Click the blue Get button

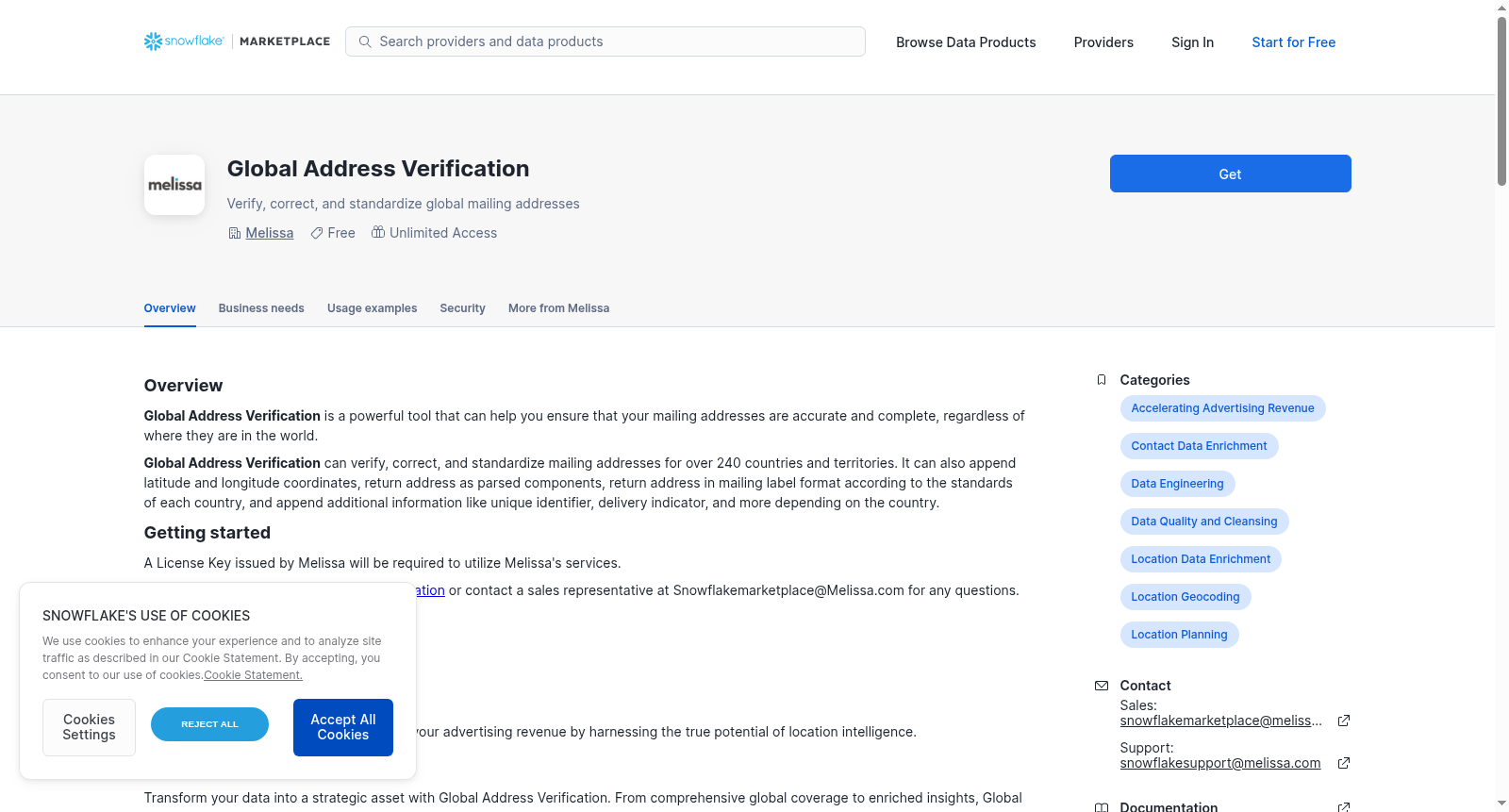1230,174
